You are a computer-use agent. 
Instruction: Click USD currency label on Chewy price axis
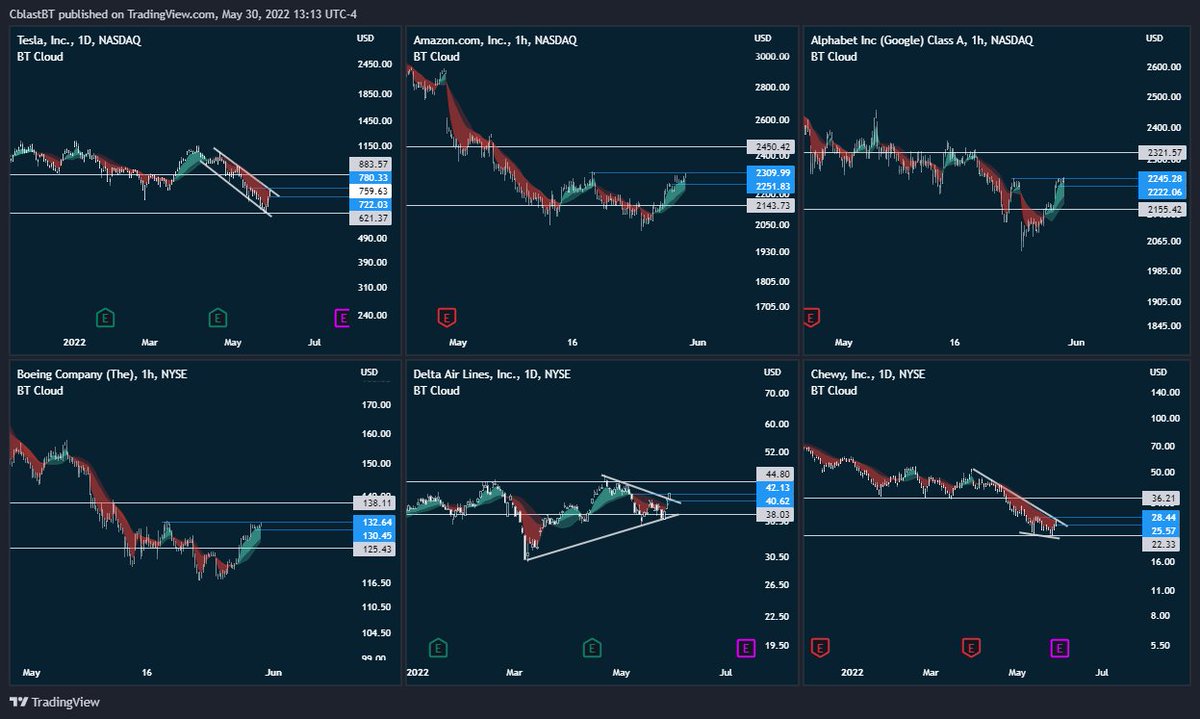pos(1158,372)
